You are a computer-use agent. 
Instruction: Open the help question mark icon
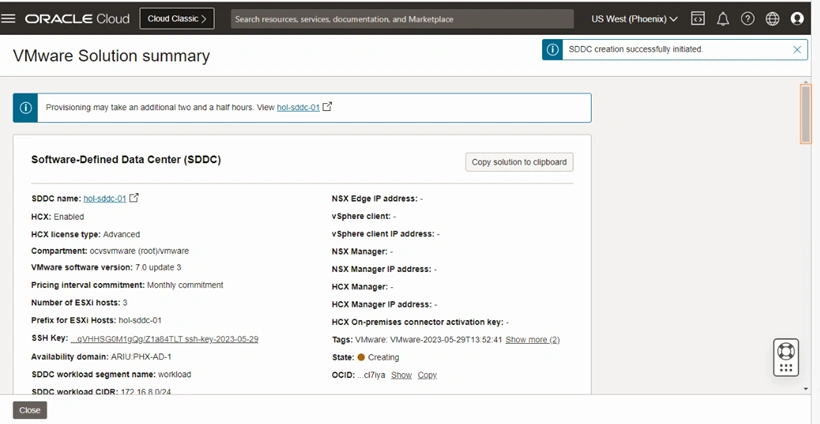tap(747, 19)
